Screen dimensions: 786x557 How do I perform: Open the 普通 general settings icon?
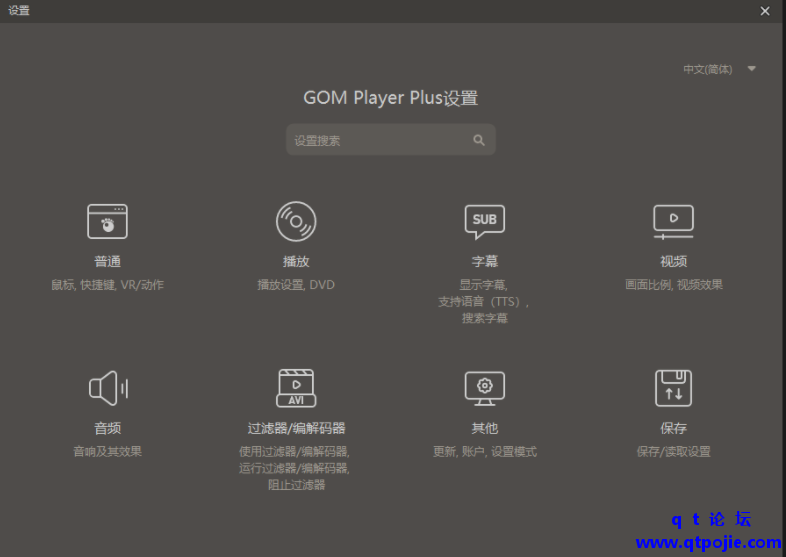[107, 221]
